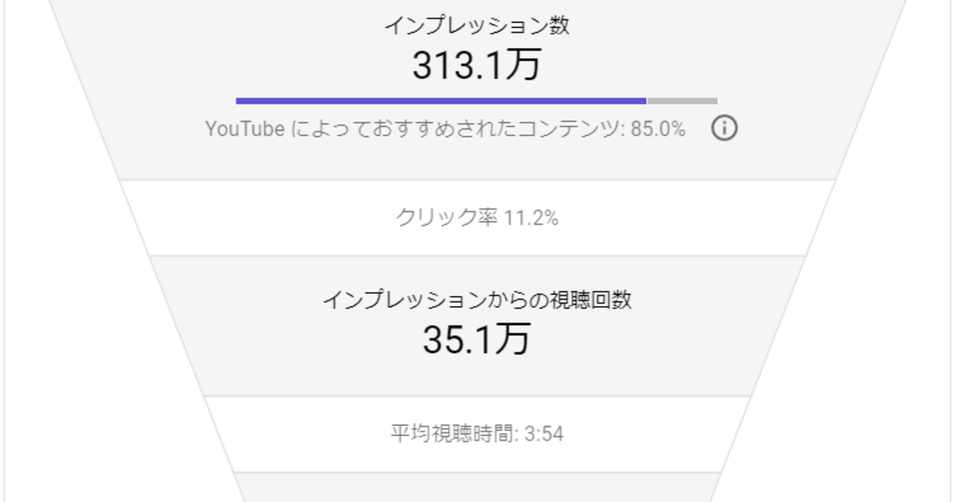Click the 11.2% click-through value

(532, 218)
